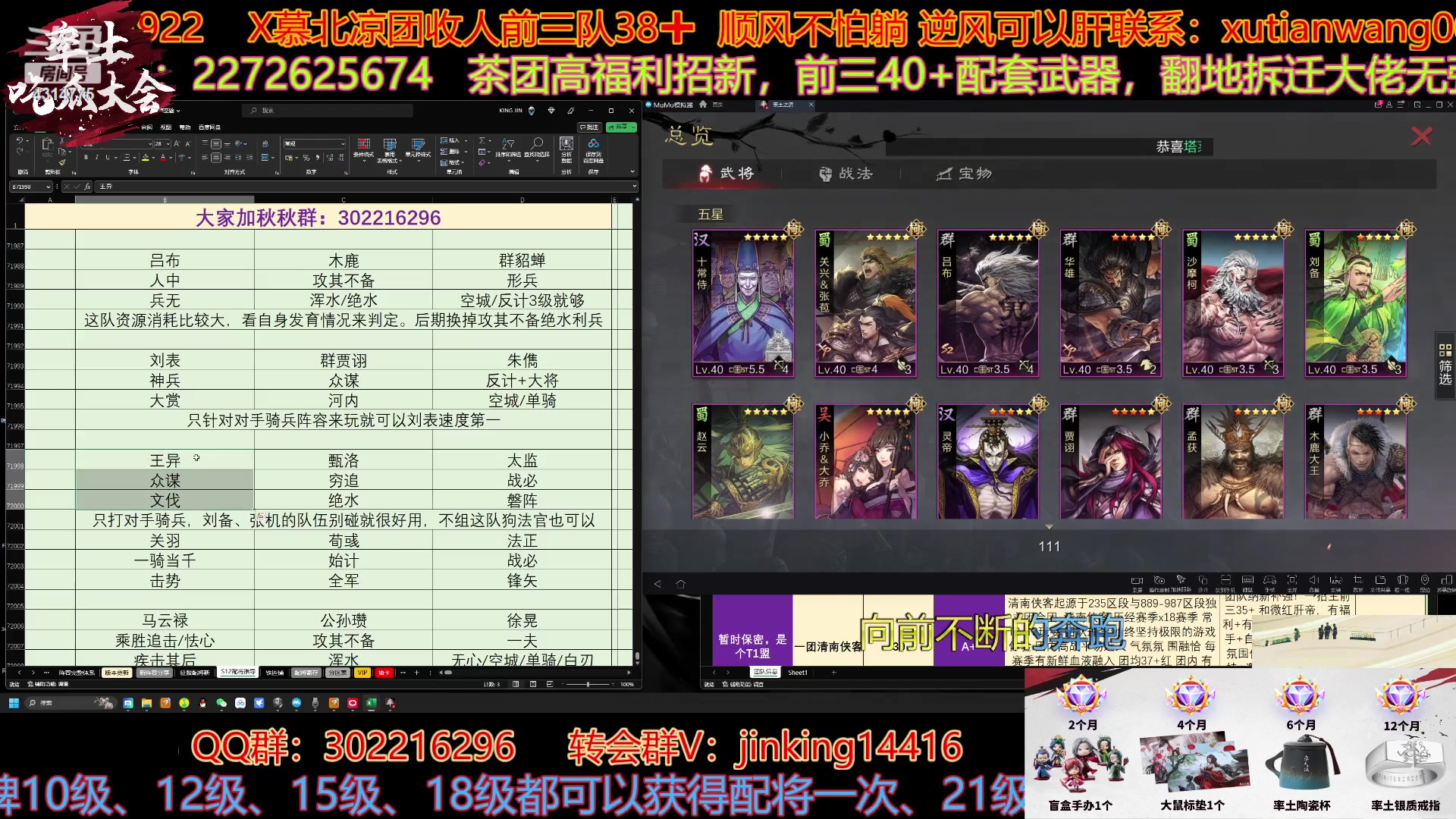Switch to Normal view in status bar
The height and width of the screenshot is (819, 1456).
pos(516,684)
